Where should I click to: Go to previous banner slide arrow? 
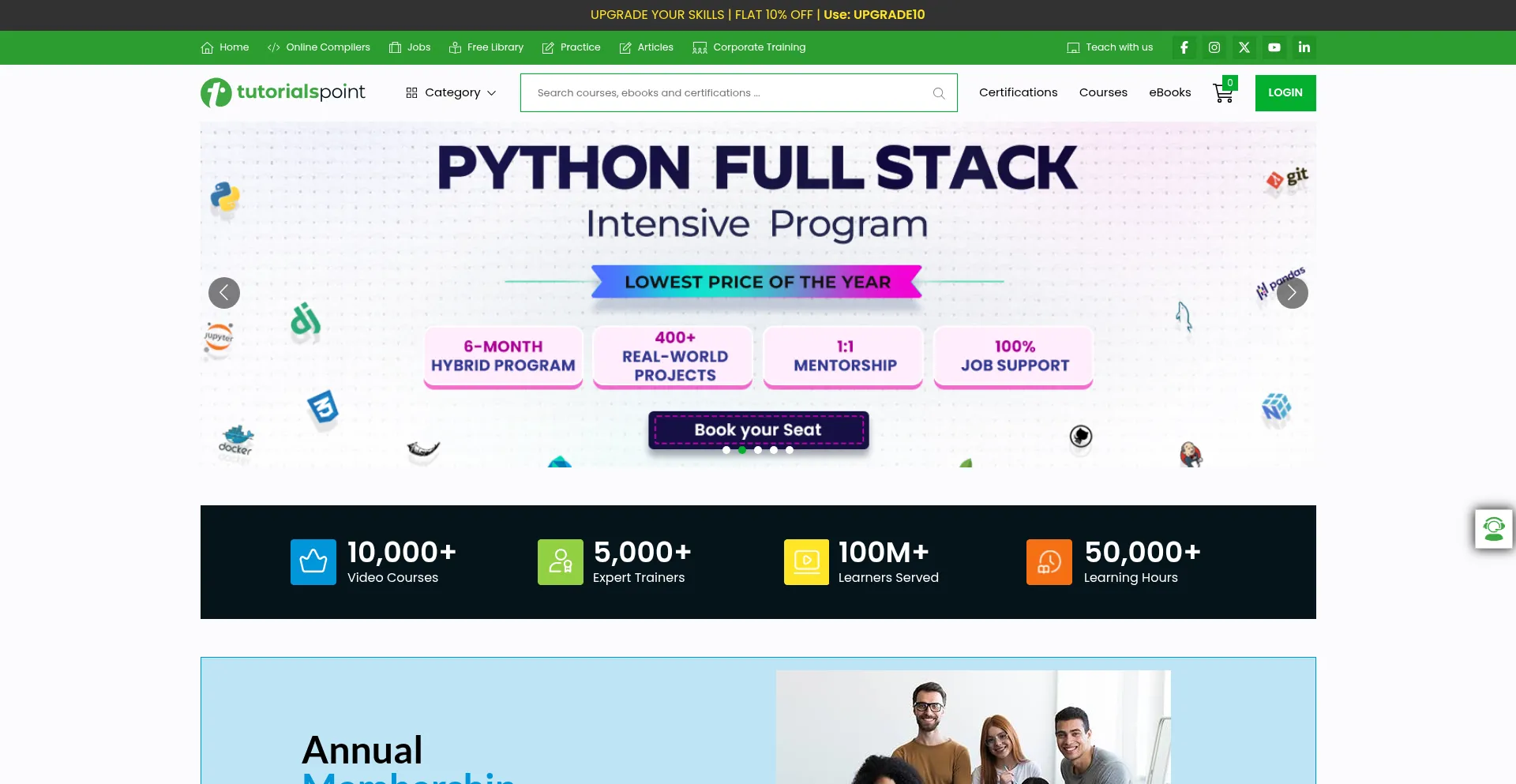[224, 293]
